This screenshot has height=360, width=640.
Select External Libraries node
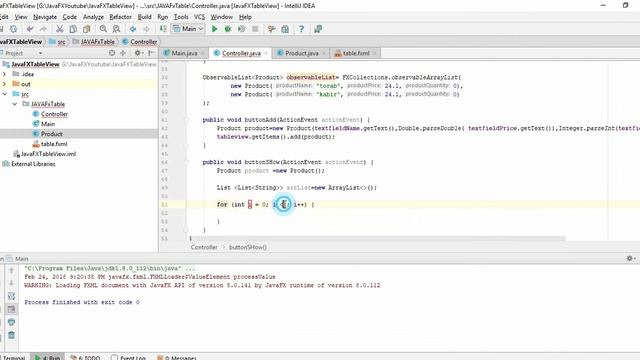pyautogui.click(x=33, y=164)
